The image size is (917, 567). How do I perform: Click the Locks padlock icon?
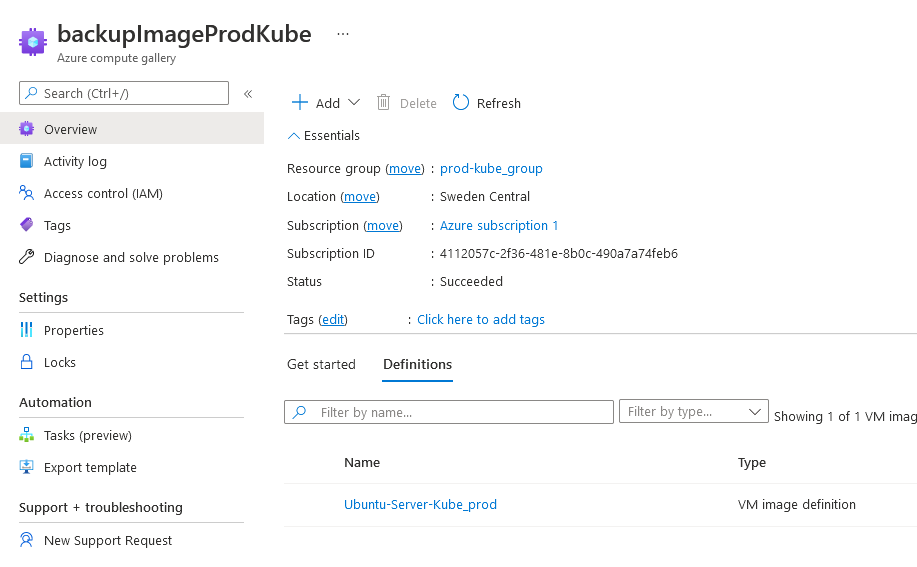[27, 362]
